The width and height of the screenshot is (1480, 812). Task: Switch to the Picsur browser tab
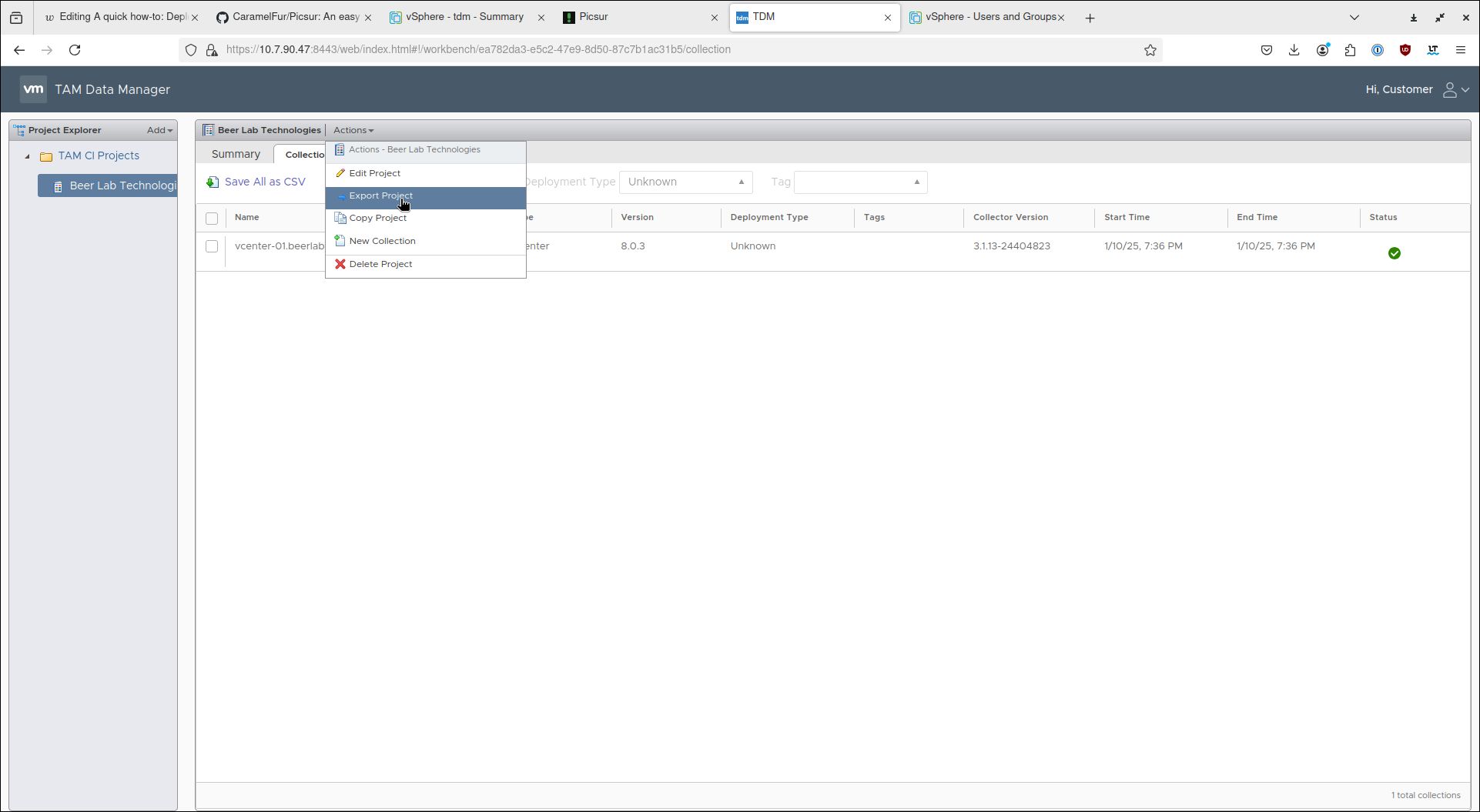coord(640,17)
